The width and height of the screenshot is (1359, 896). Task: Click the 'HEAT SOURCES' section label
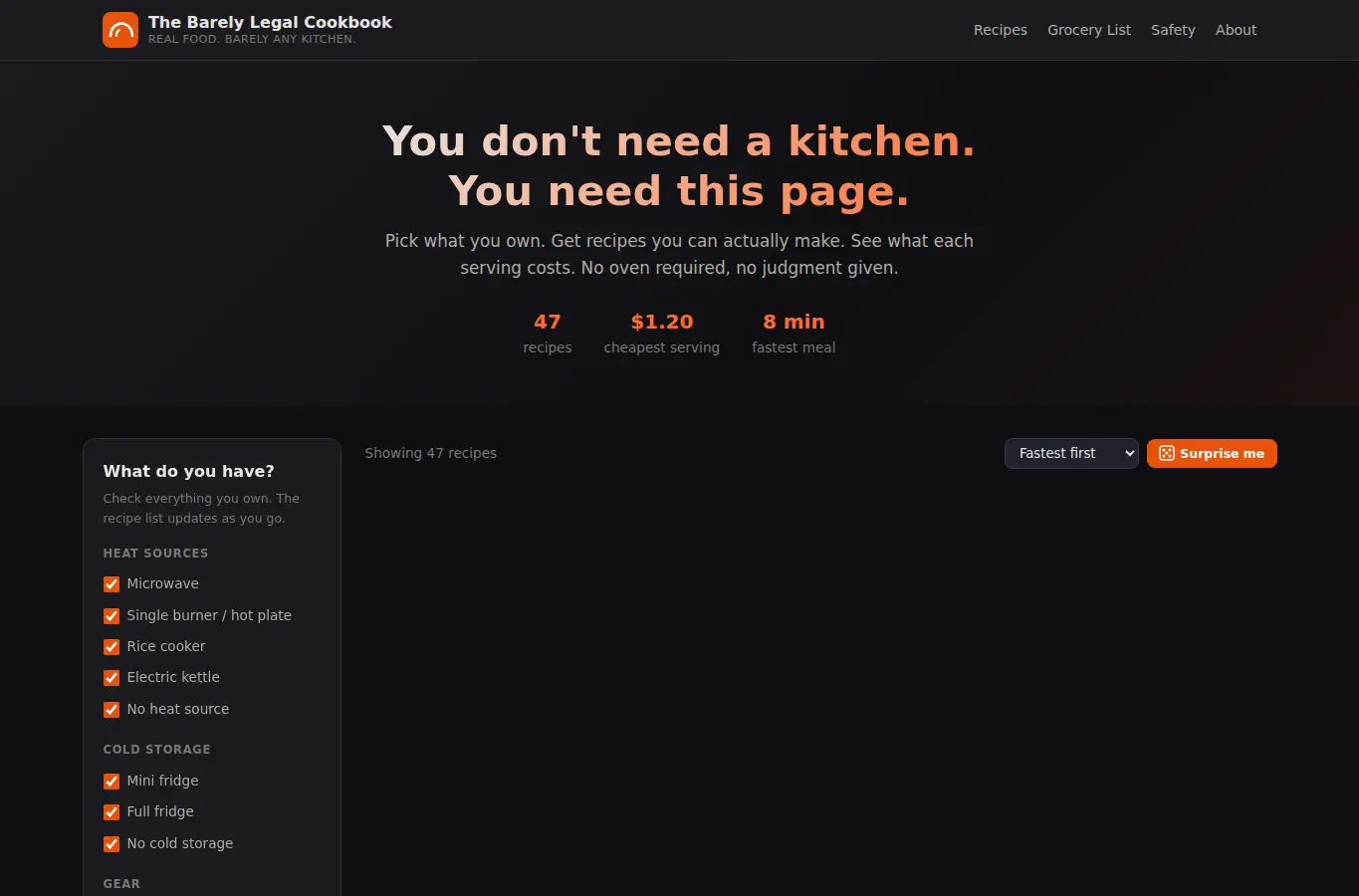[x=155, y=553]
